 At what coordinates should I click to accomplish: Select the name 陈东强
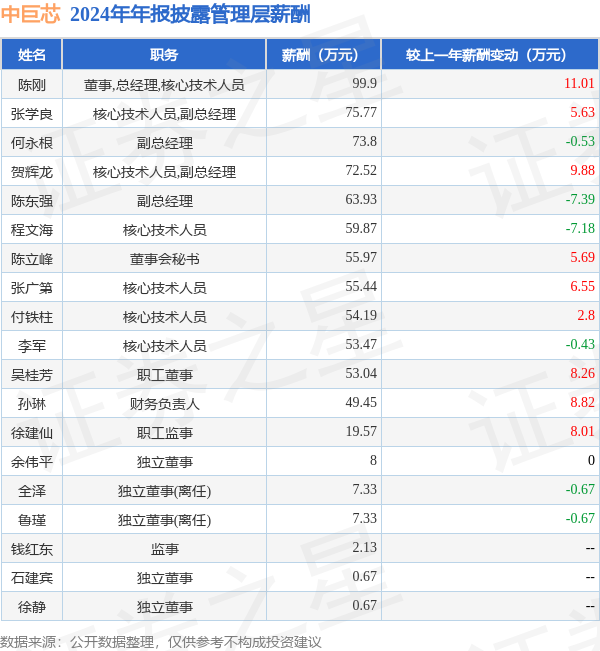coord(32,201)
